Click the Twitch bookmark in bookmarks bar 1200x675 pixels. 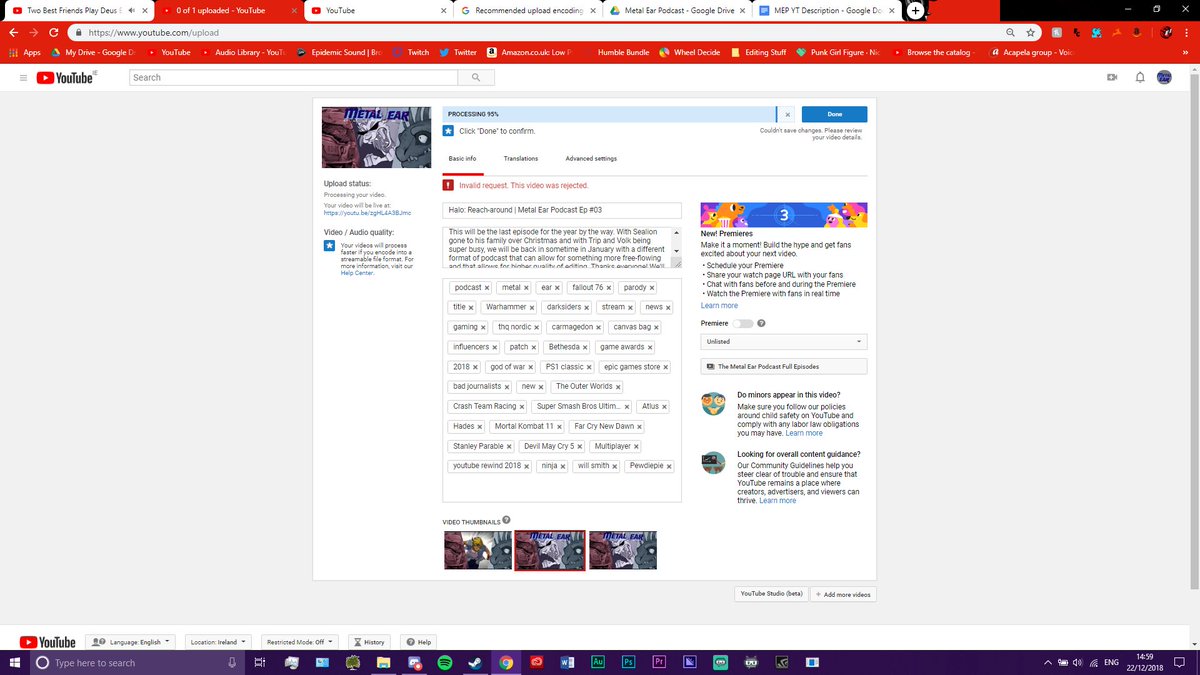(x=411, y=52)
